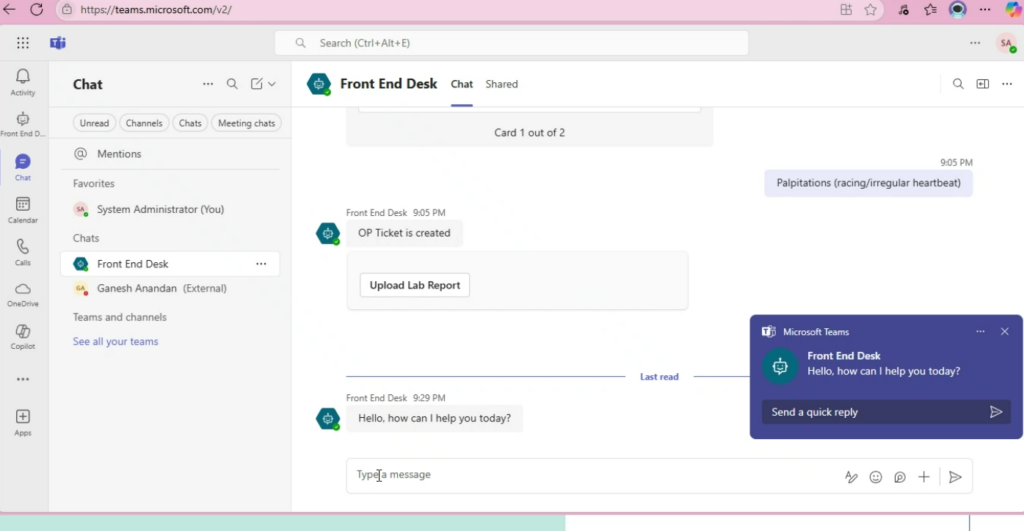Click the Front End Desk conversation title
The height and width of the screenshot is (531, 1024).
(x=389, y=84)
